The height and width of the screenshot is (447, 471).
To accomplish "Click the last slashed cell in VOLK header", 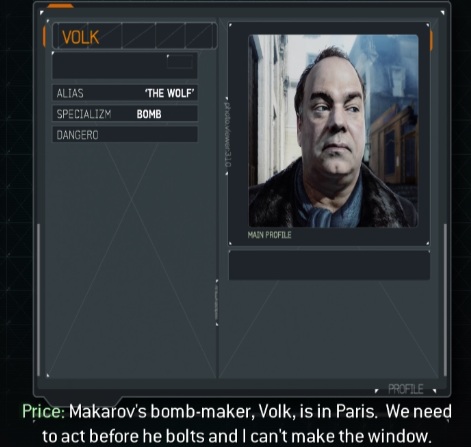I will point(199,36).
